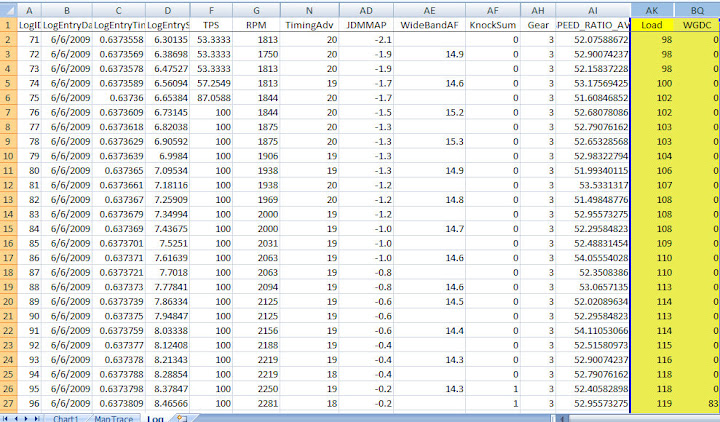Select RPM cell showing 1906
This screenshot has height=422, width=720.
pyautogui.click(x=256, y=156)
